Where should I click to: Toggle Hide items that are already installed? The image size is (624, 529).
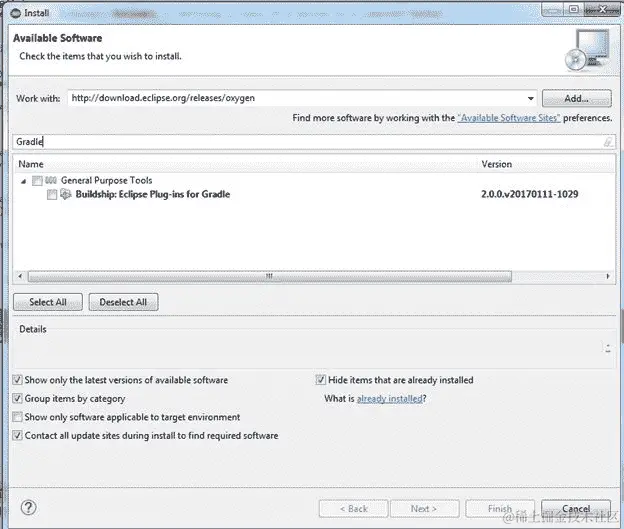point(320,380)
